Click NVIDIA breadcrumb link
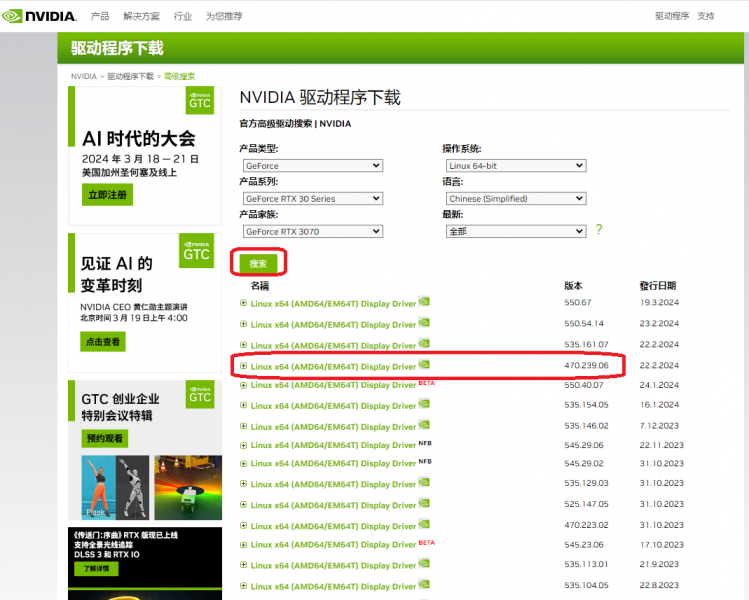Image resolution: width=749 pixels, height=600 pixels. pos(84,76)
